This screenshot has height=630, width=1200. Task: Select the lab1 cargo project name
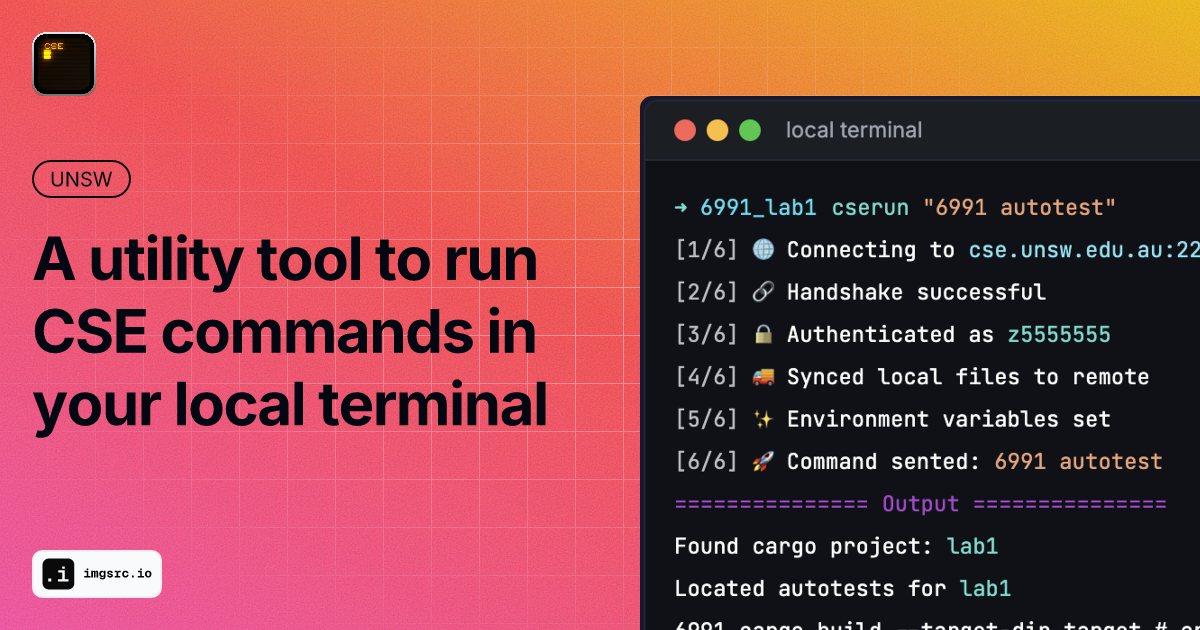point(972,546)
